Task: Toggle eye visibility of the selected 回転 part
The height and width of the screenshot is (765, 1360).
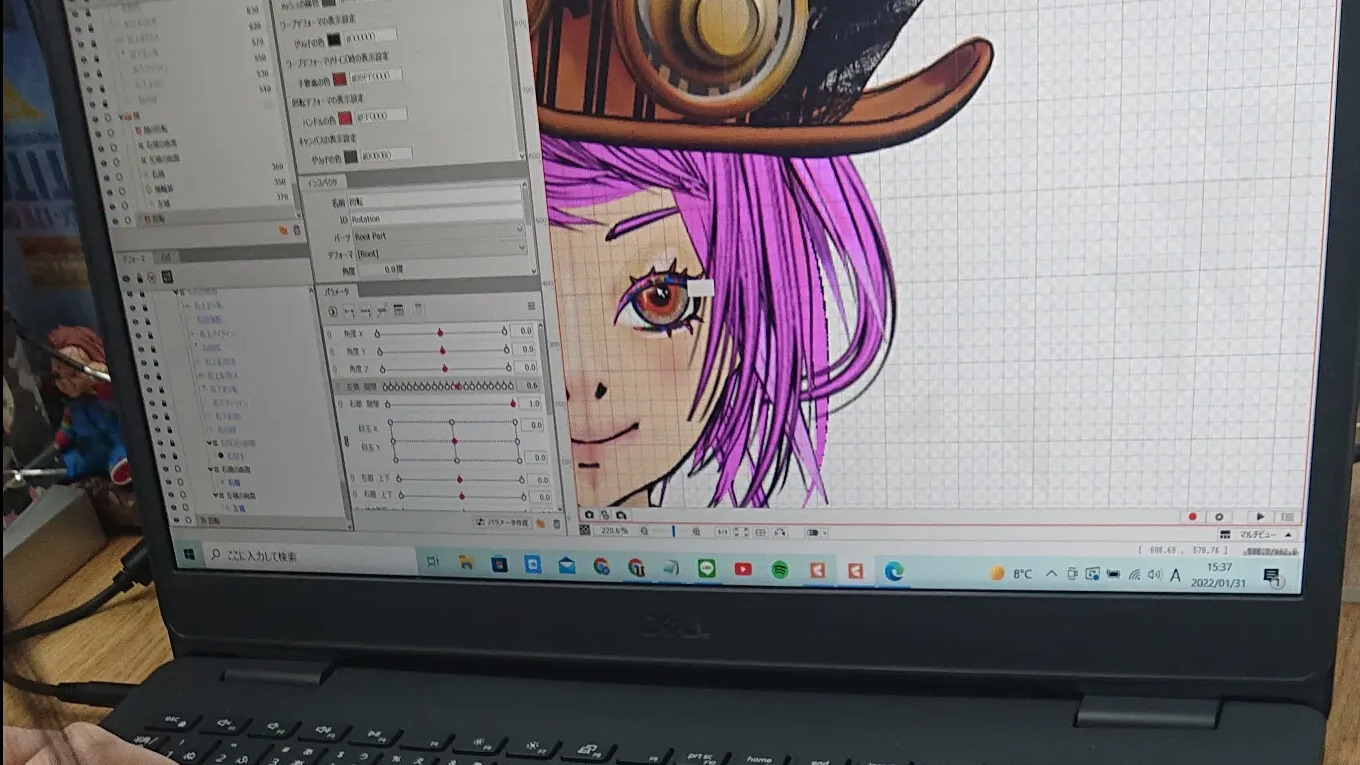Action: (115, 220)
